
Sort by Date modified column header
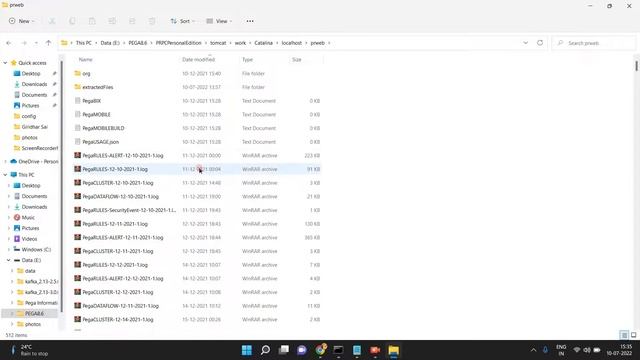click(199, 60)
